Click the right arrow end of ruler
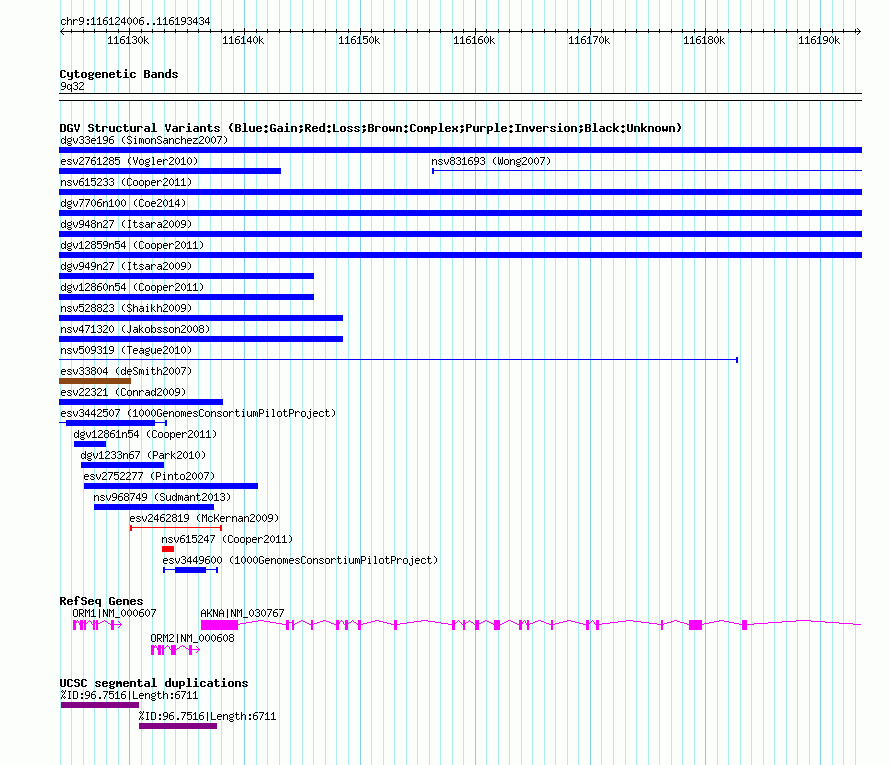 pyautogui.click(x=859, y=31)
